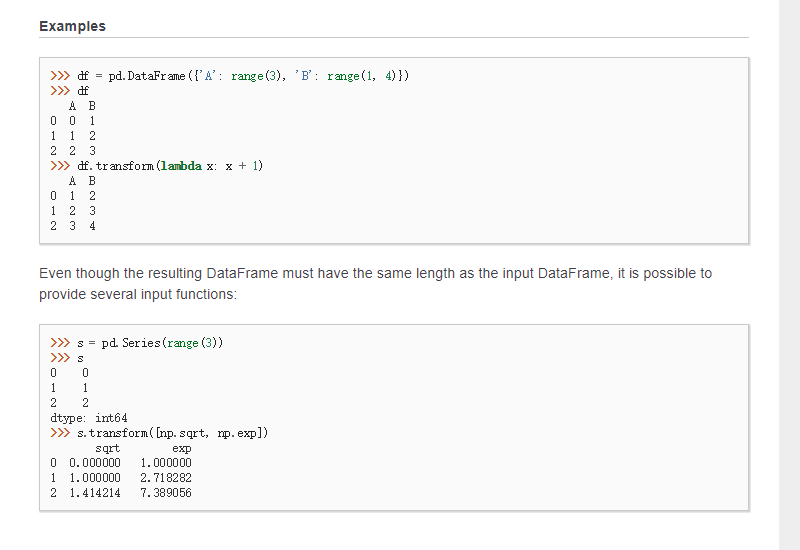
Task: Click the '>>> df' prompt line
Action: click(69, 91)
